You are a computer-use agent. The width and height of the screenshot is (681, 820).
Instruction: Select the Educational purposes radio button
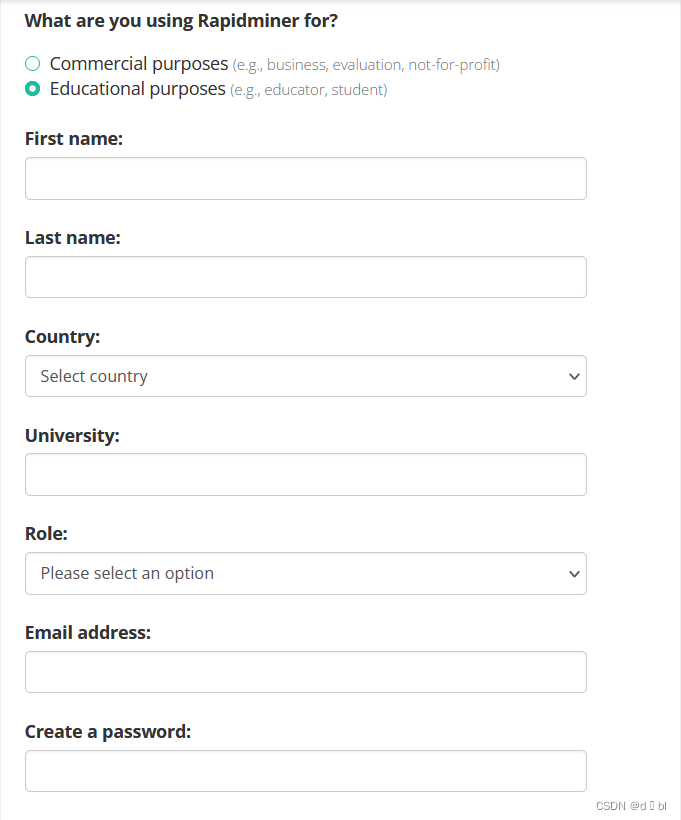coord(33,89)
